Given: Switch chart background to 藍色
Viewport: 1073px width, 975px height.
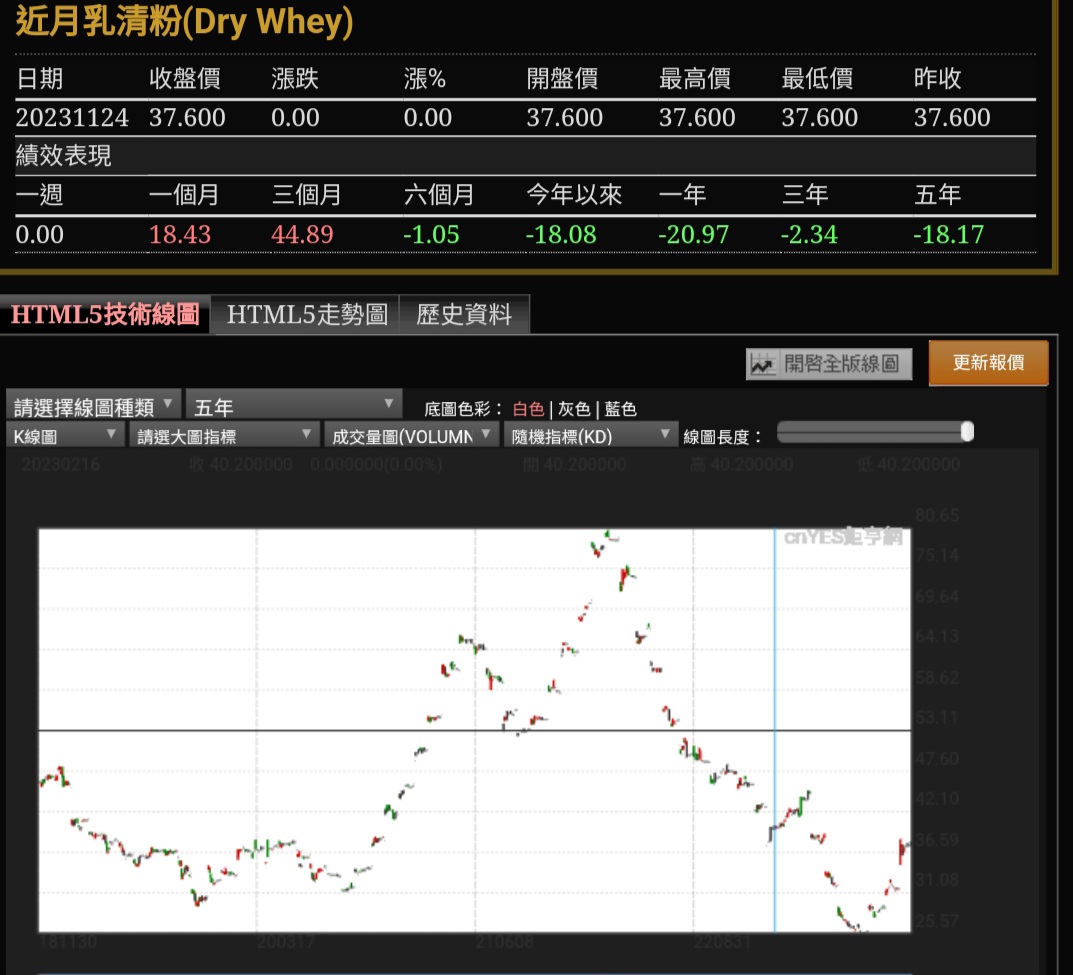Looking at the screenshot, I should [620, 409].
